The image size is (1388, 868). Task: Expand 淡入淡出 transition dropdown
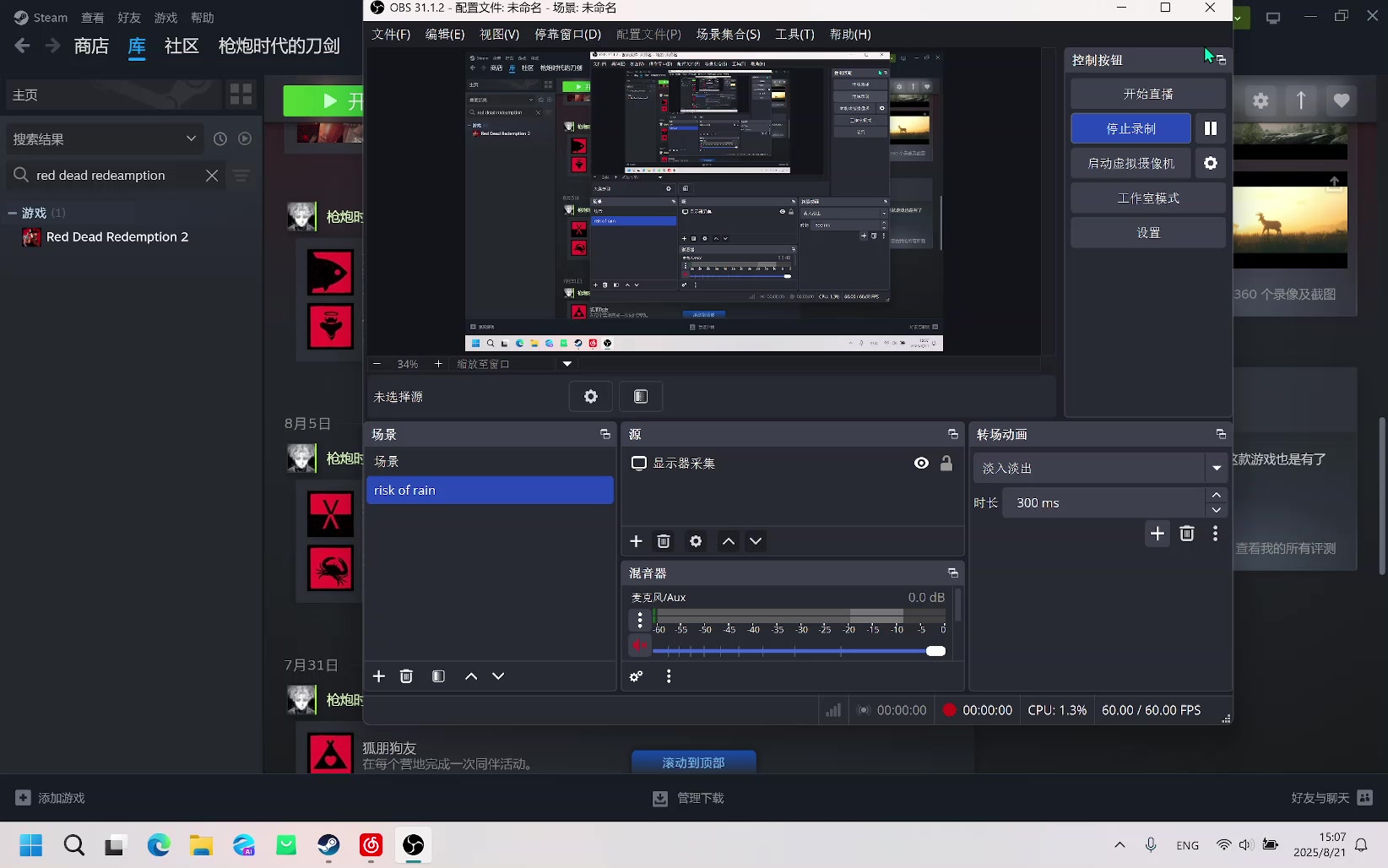pyautogui.click(x=1217, y=468)
